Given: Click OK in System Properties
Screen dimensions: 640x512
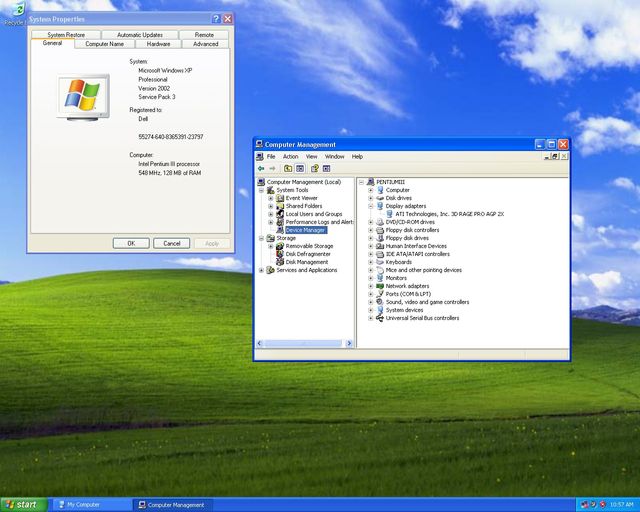Looking at the screenshot, I should point(131,243).
